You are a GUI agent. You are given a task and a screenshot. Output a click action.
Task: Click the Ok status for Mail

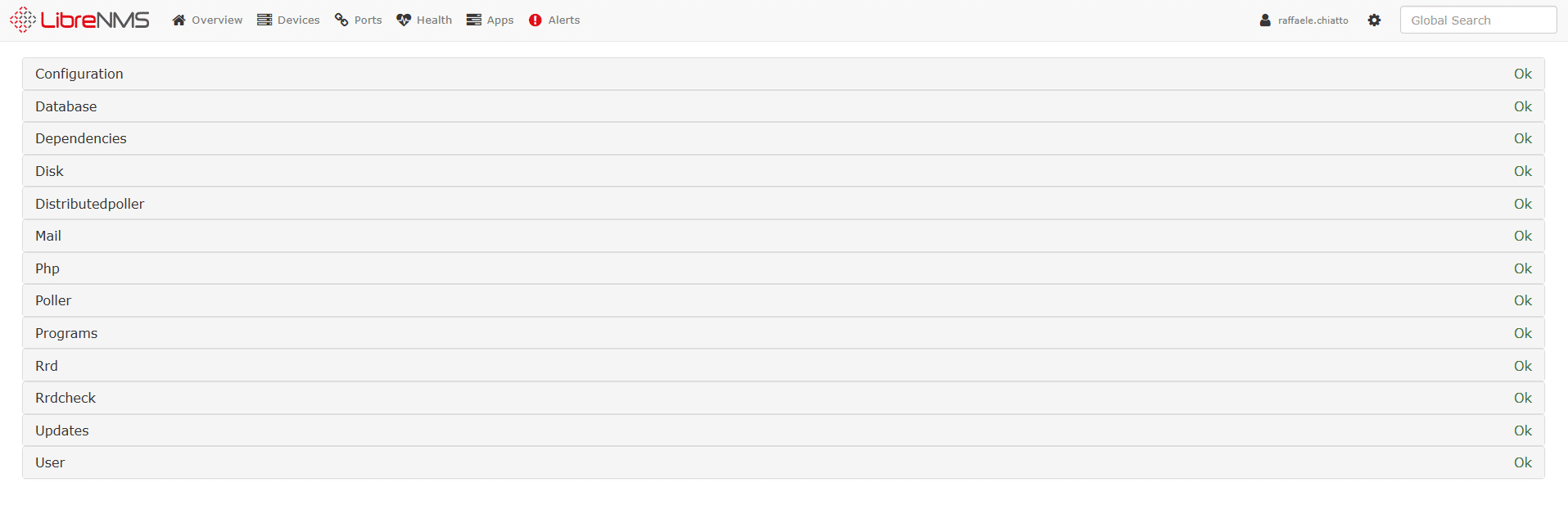tap(1522, 236)
